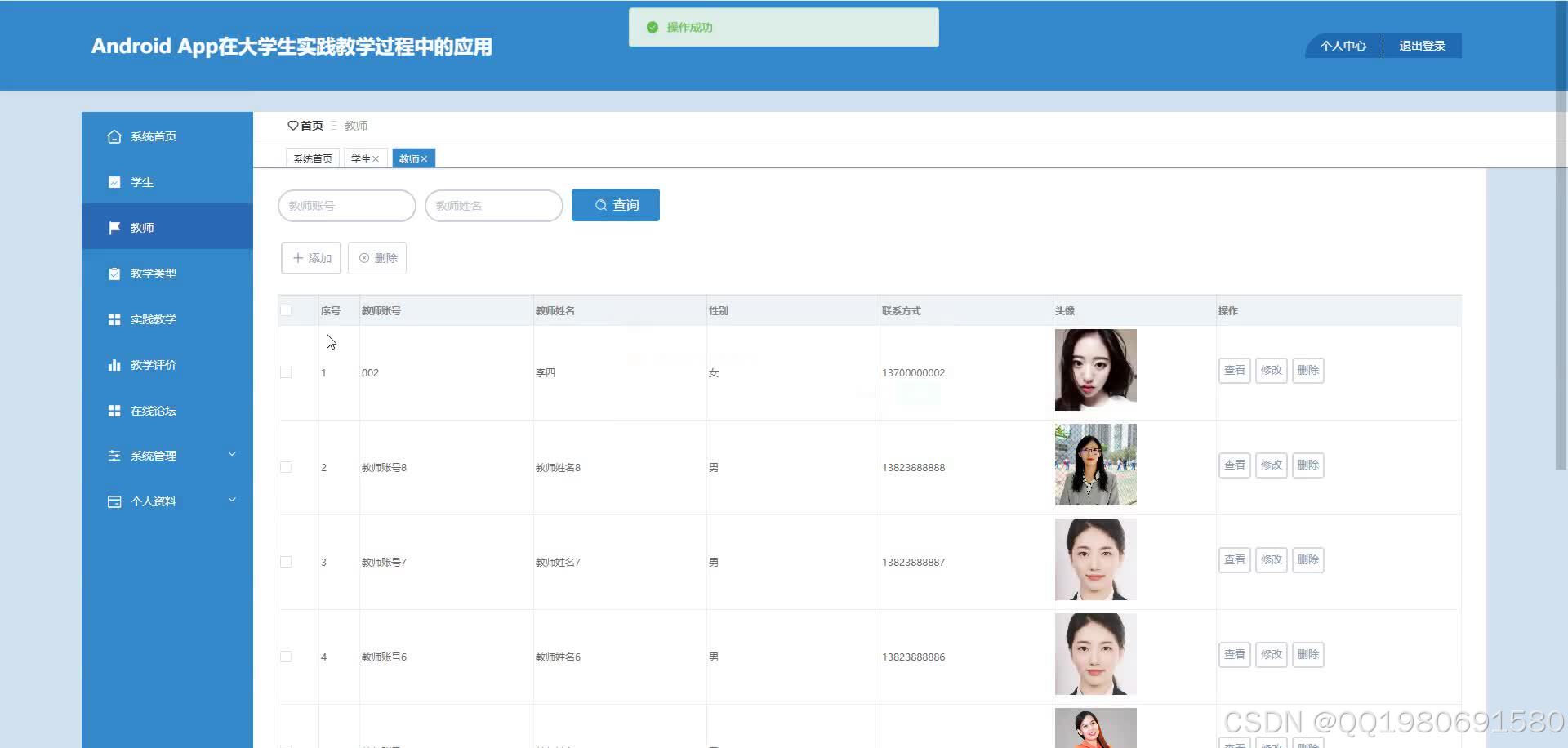Click 修改 for 教师姓名8
This screenshot has width=1568, height=748.
pyautogui.click(x=1272, y=465)
